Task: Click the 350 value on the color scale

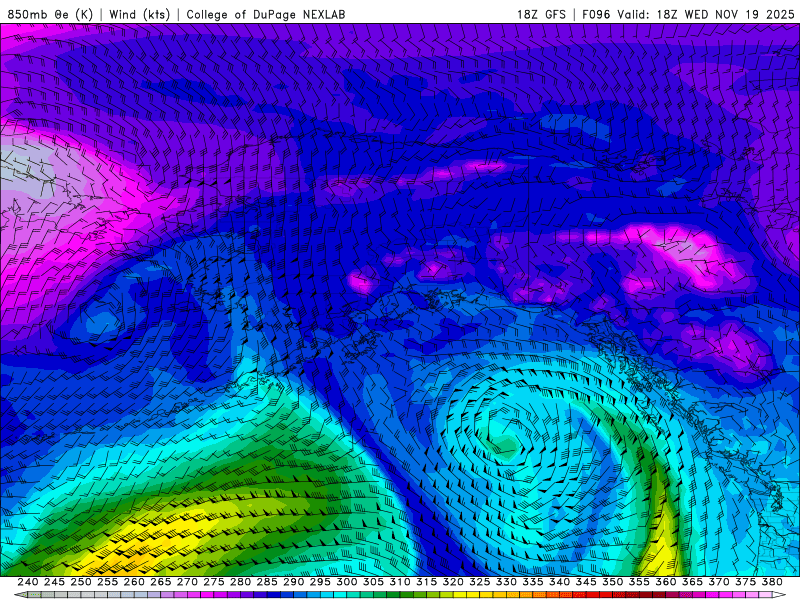Action: (612, 582)
